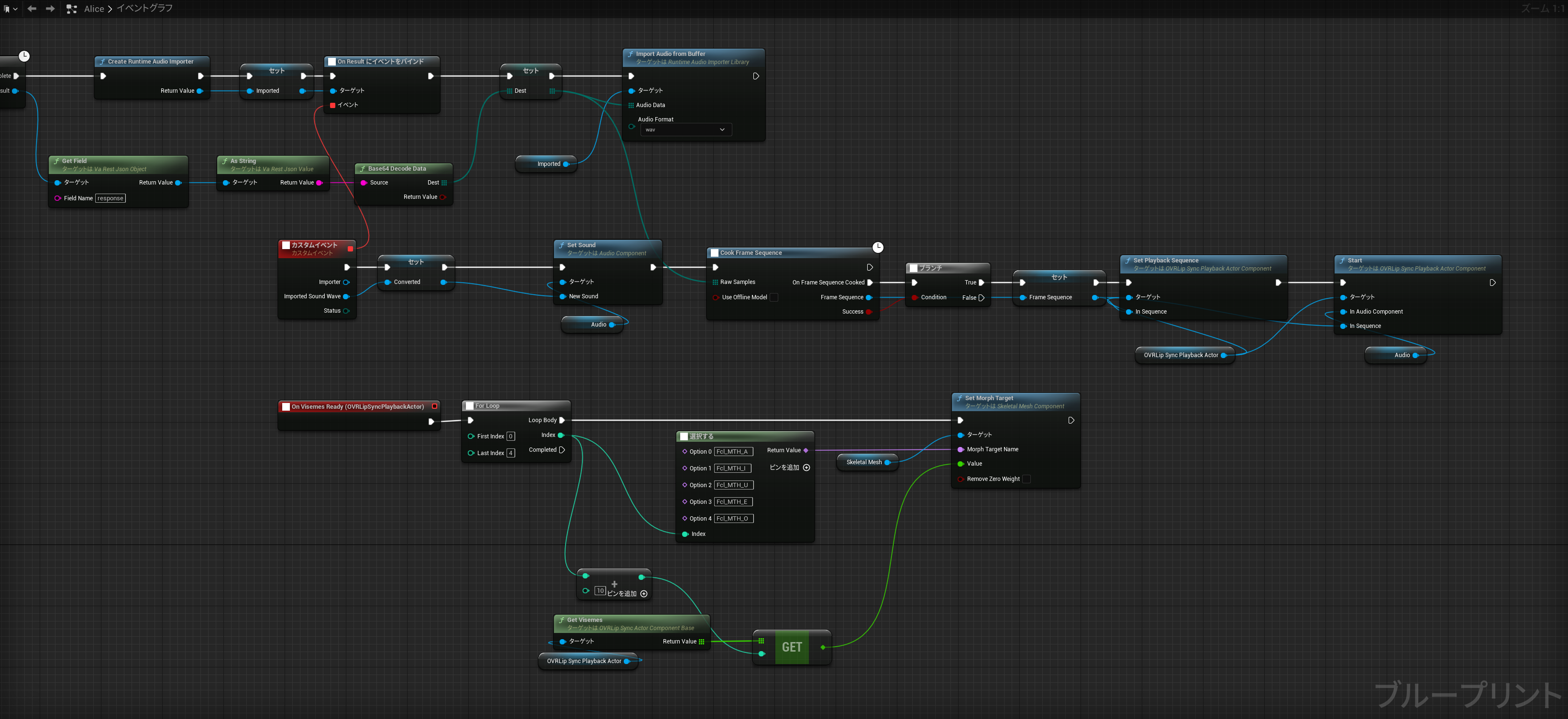Click the Index pin at bottom of select node

[685, 534]
